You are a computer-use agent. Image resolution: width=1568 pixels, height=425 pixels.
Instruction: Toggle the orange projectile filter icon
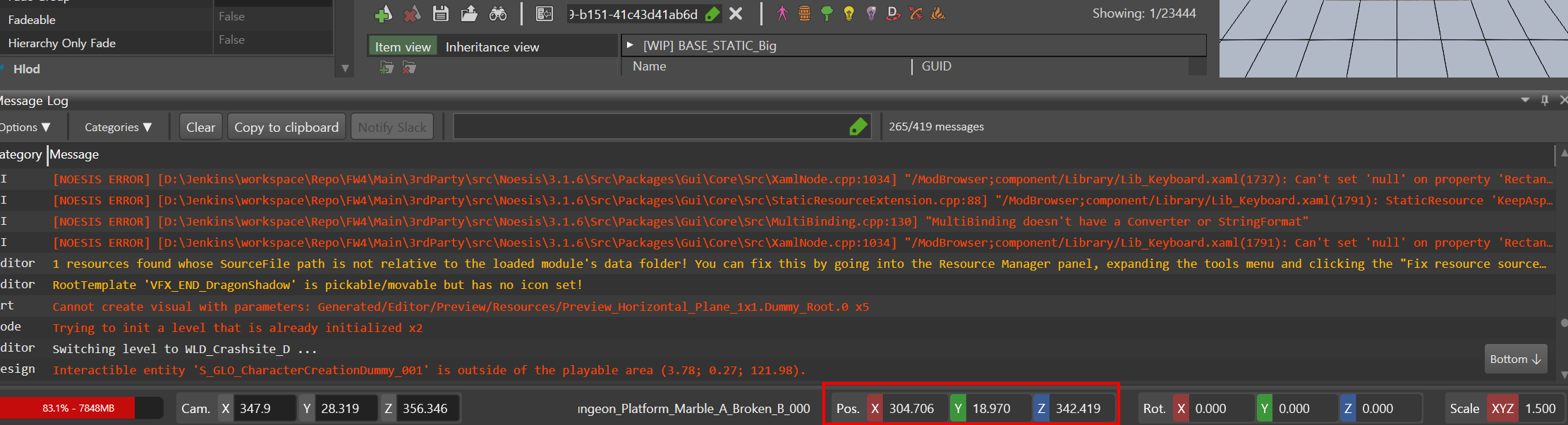(916, 13)
